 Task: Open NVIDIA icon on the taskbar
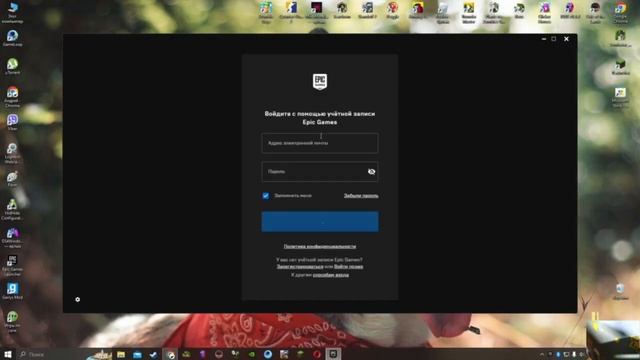pyautogui.click(x=251, y=354)
